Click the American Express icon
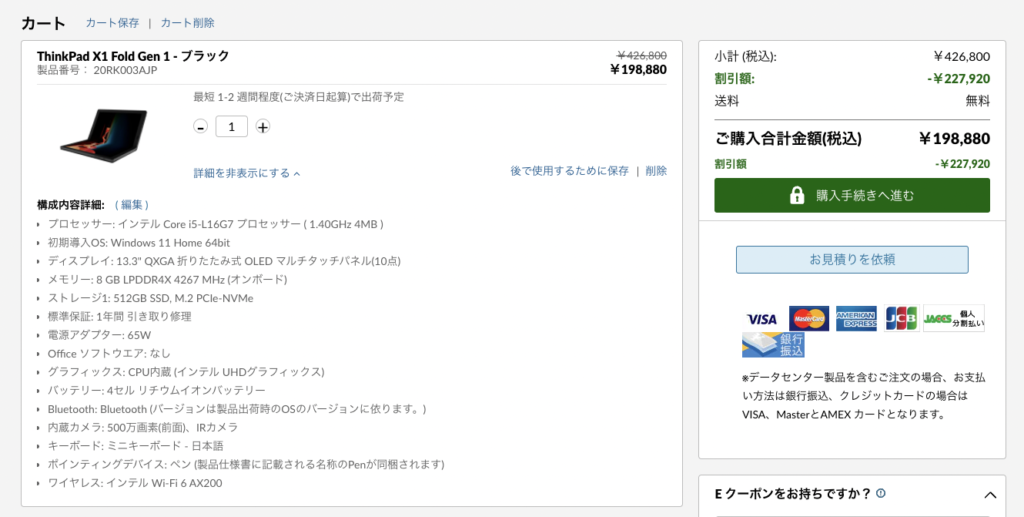This screenshot has height=517, width=1024. (856, 319)
